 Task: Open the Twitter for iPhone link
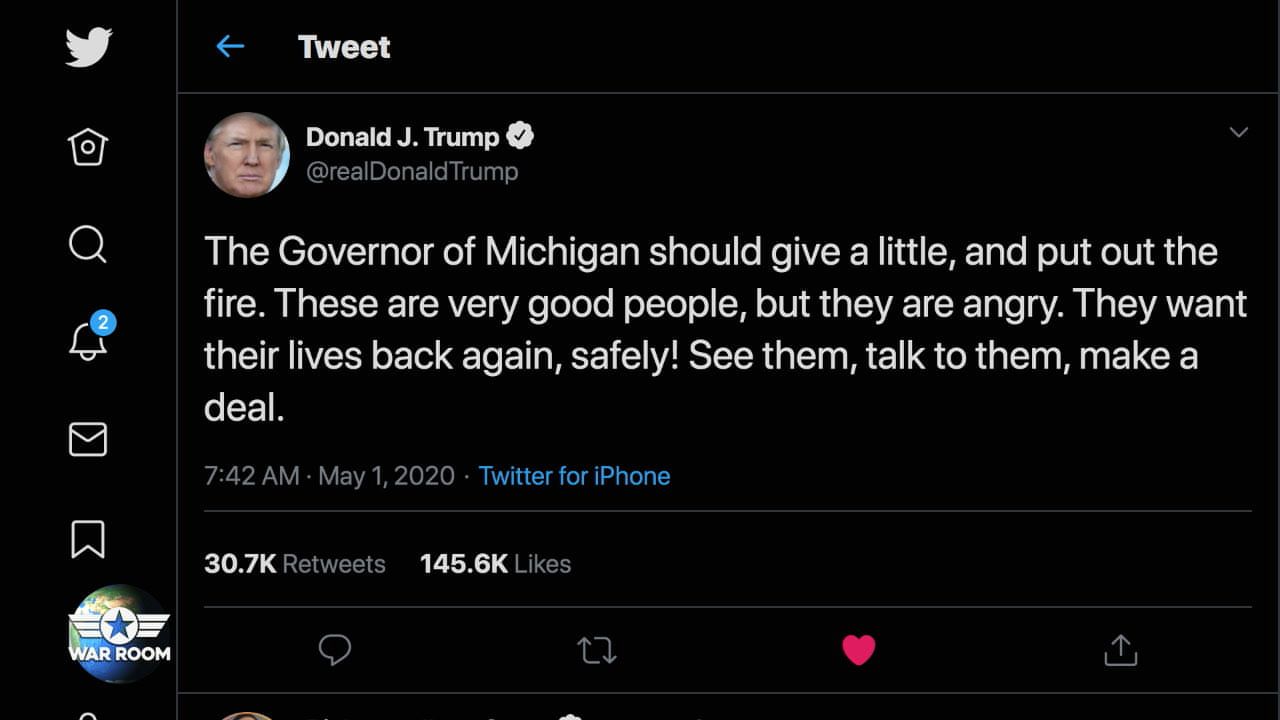[x=574, y=476]
